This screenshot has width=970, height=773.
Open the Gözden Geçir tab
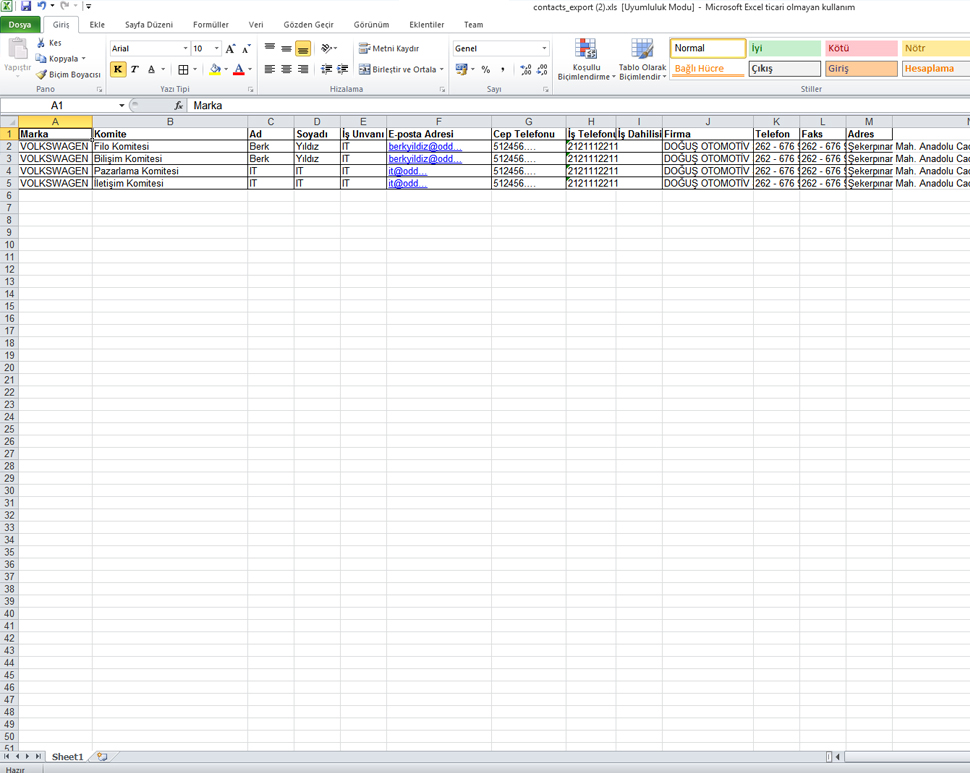point(308,25)
